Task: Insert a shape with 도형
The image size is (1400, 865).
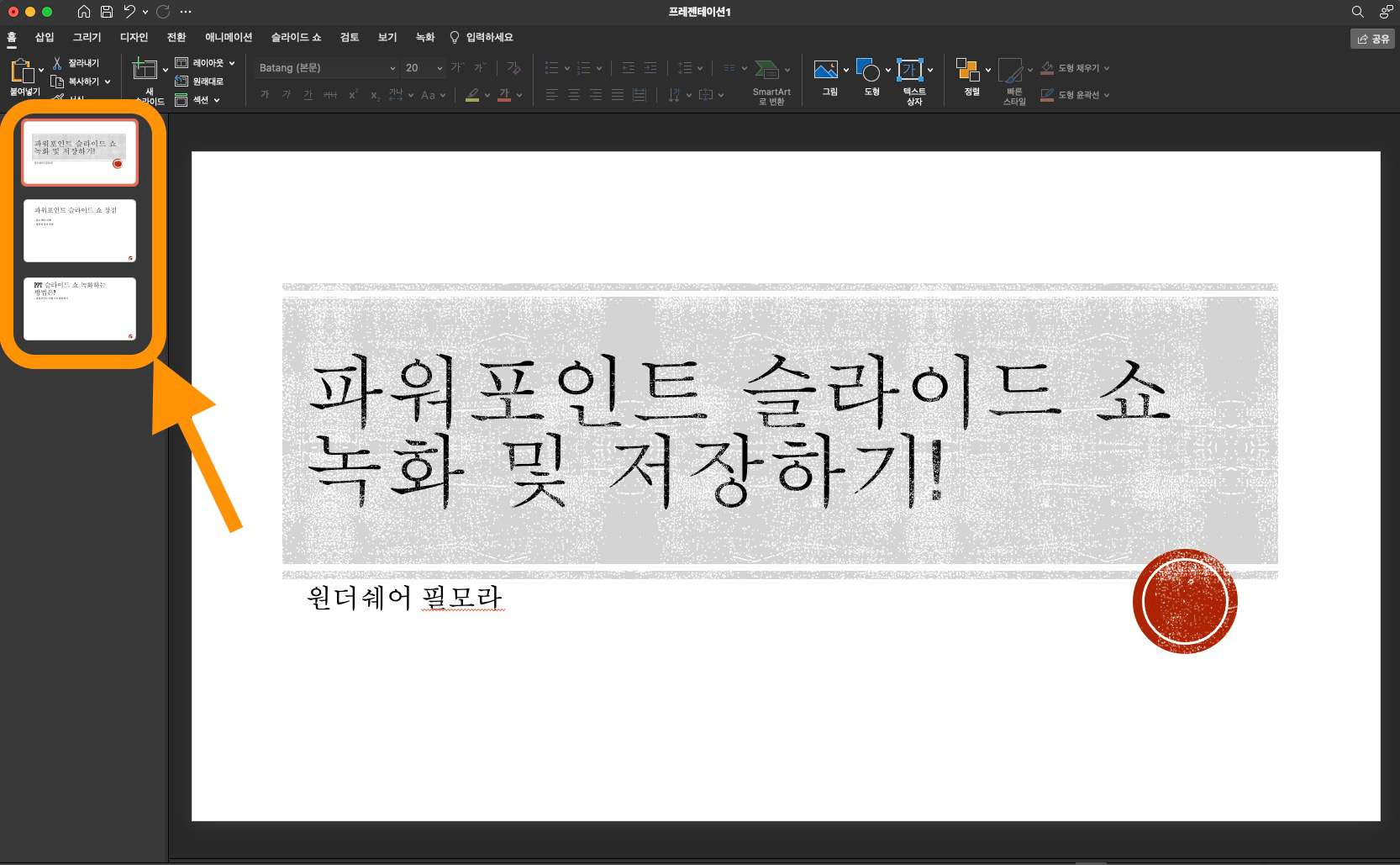Action: [868, 70]
